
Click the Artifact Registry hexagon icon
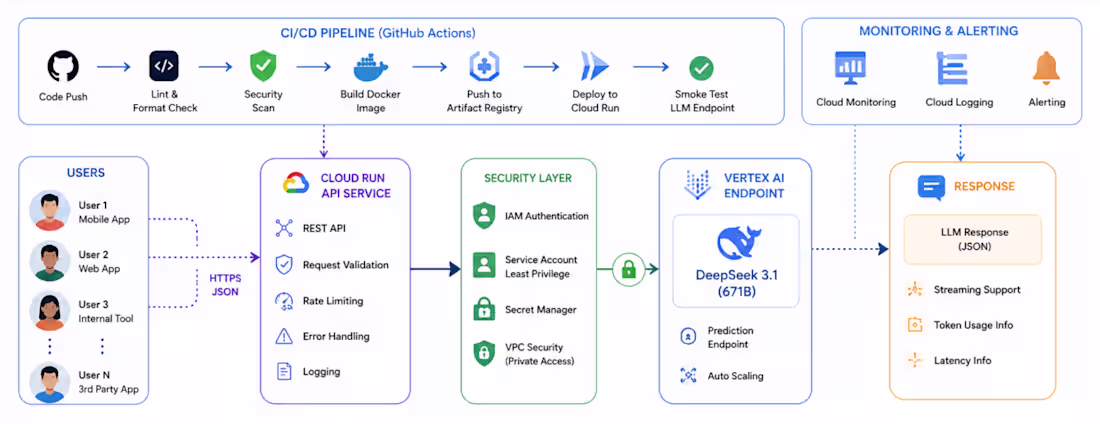484,67
